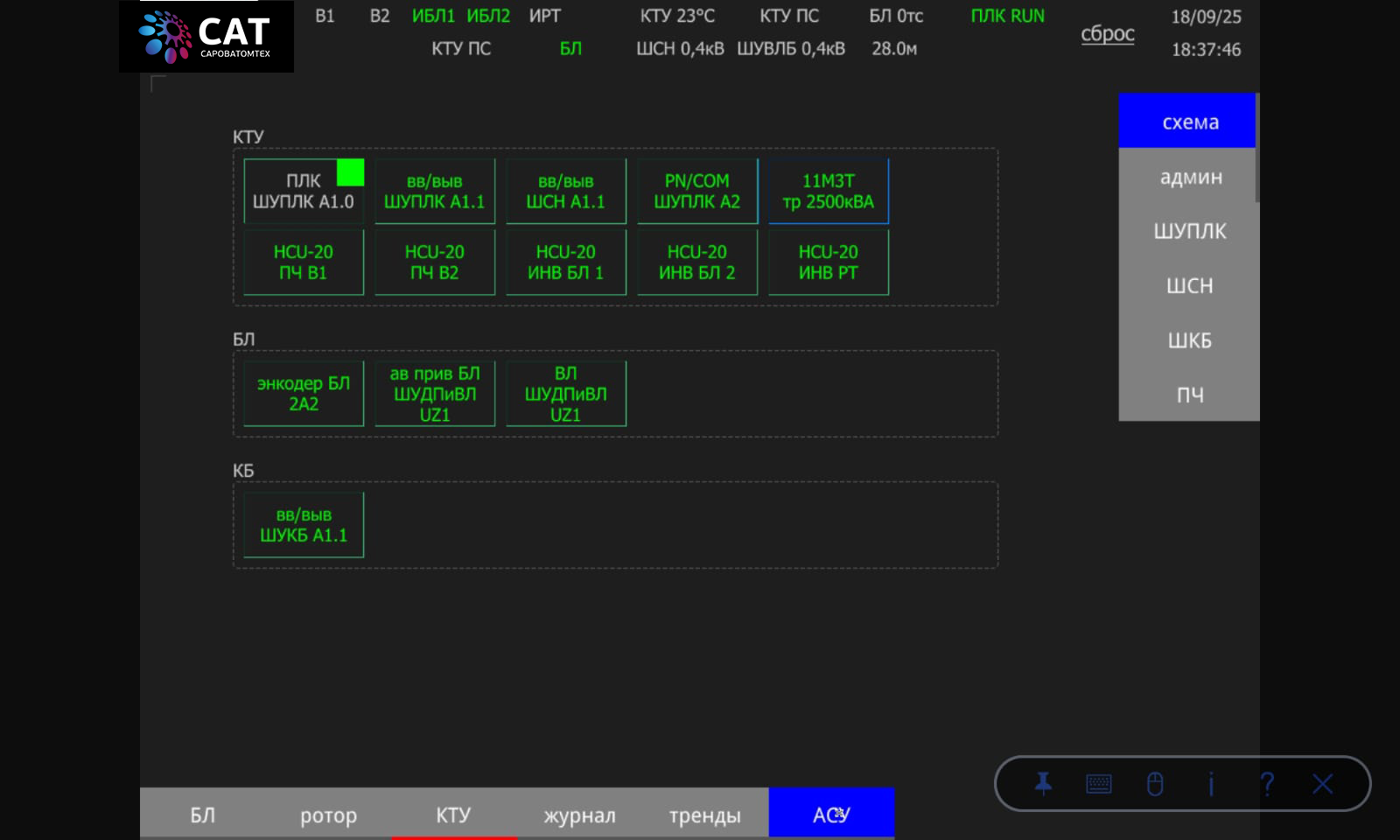Click the question mark help icon
This screenshot has width=1400, height=840.
pos(1267,784)
